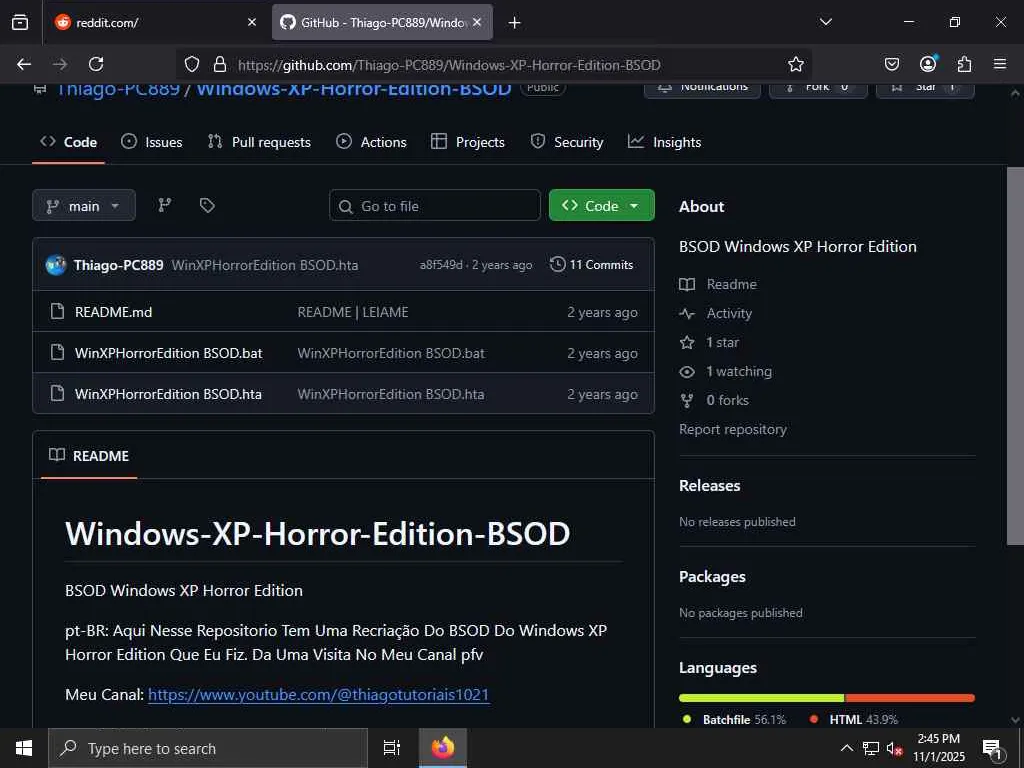Close the reddit.com tab
The height and width of the screenshot is (768, 1024).
pos(252,22)
